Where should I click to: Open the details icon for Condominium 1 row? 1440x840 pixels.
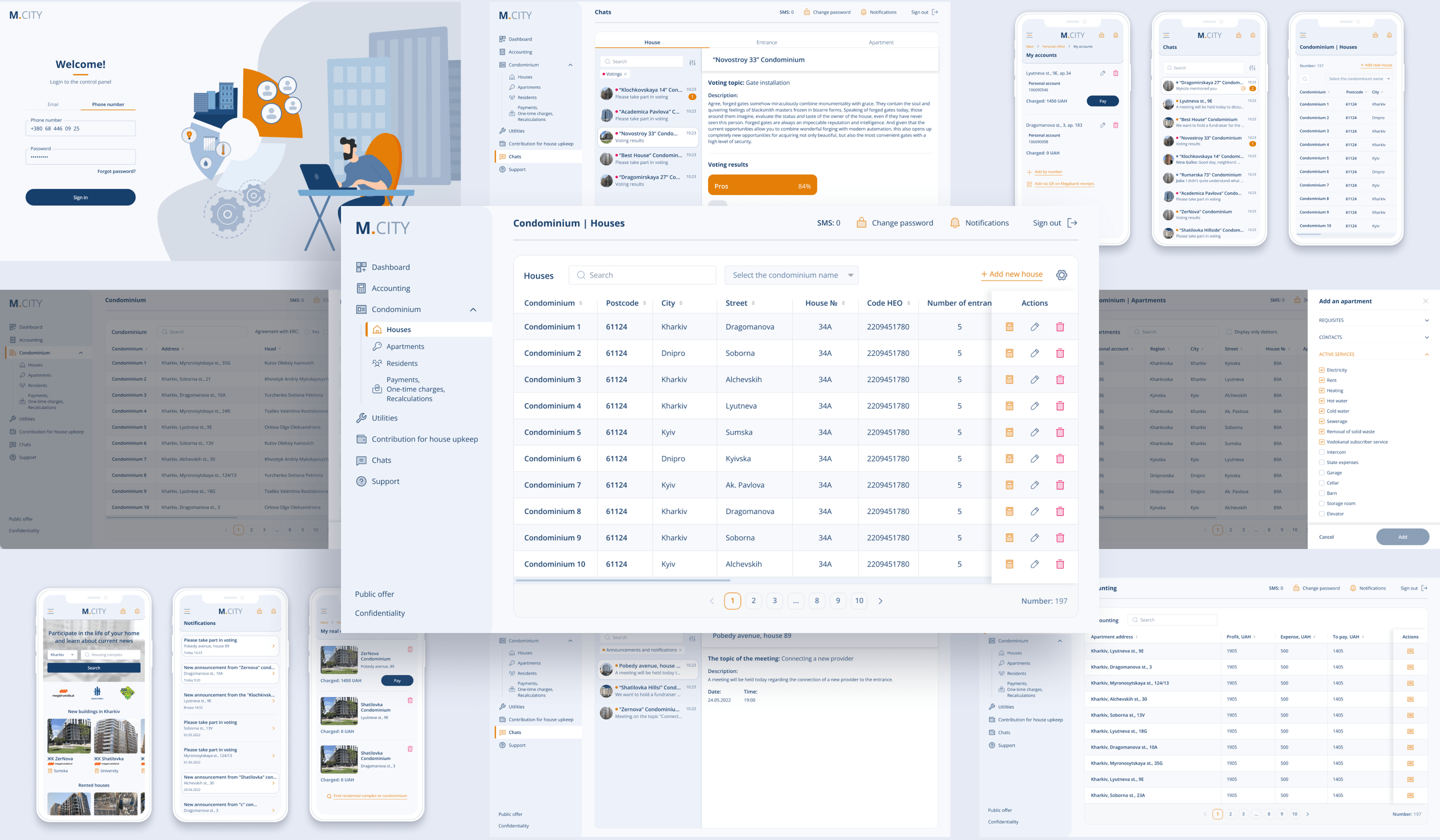[1009, 327]
